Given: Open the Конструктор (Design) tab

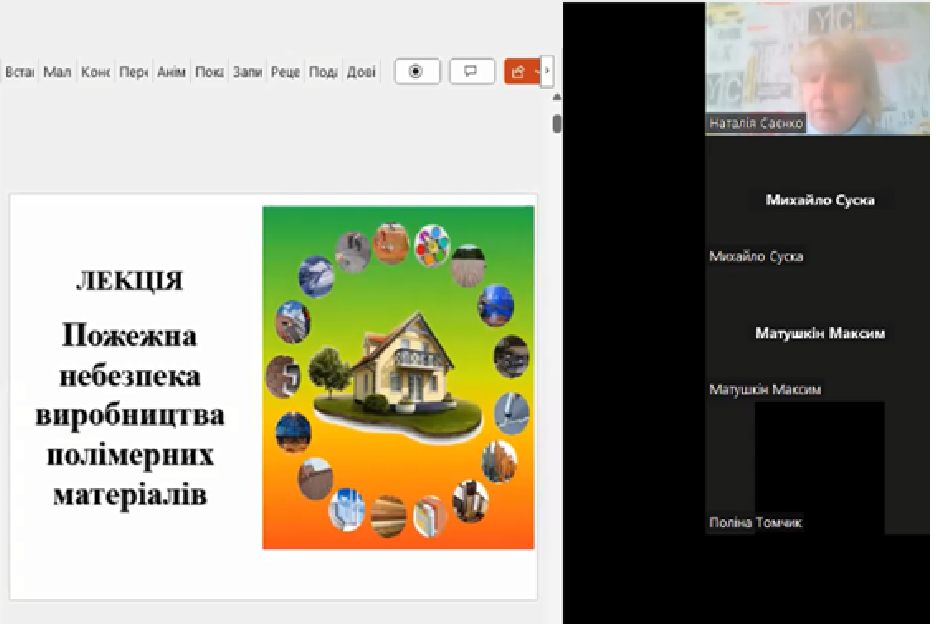Looking at the screenshot, I should point(96,72).
